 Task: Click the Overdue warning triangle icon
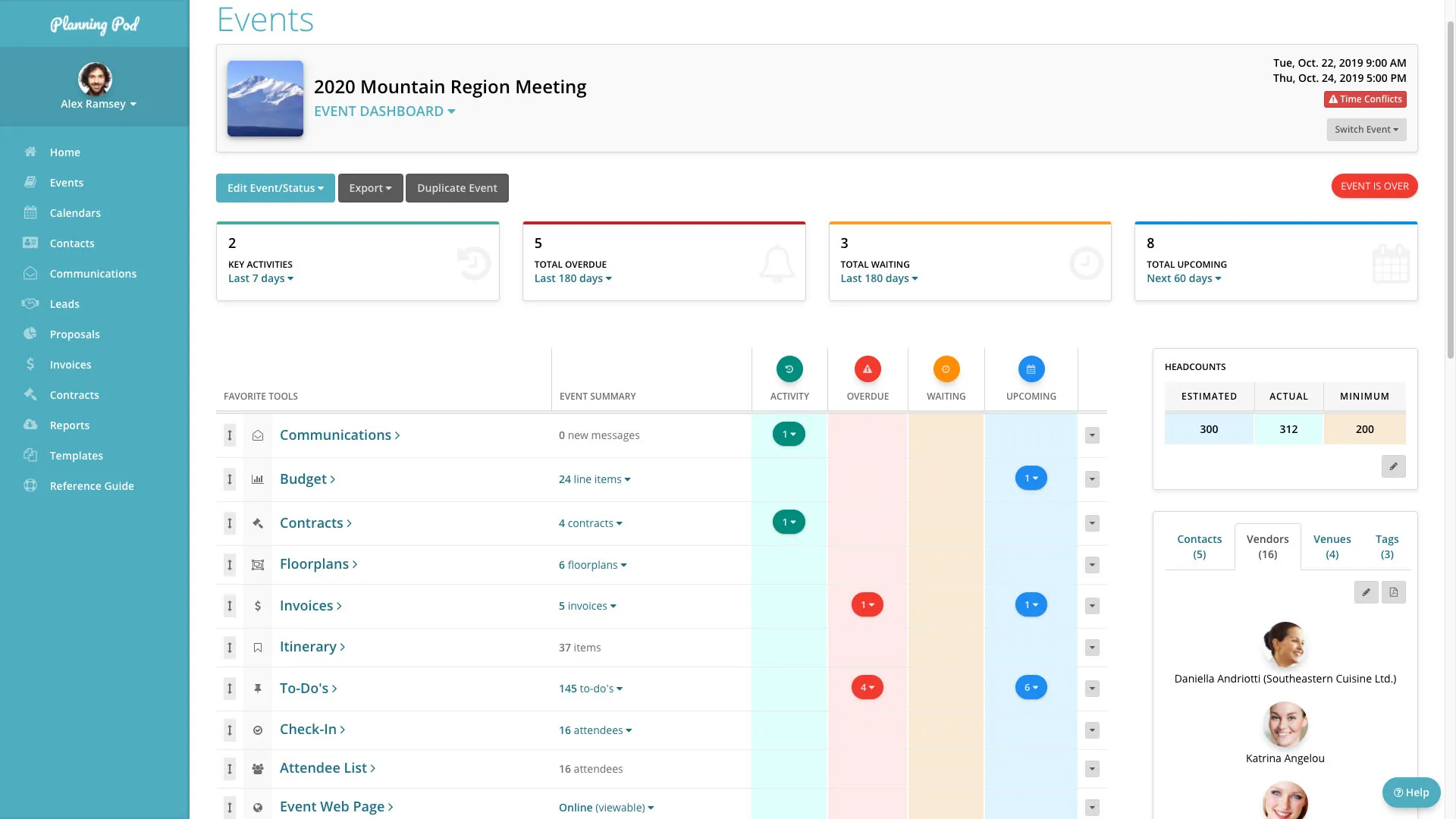pyautogui.click(x=868, y=369)
